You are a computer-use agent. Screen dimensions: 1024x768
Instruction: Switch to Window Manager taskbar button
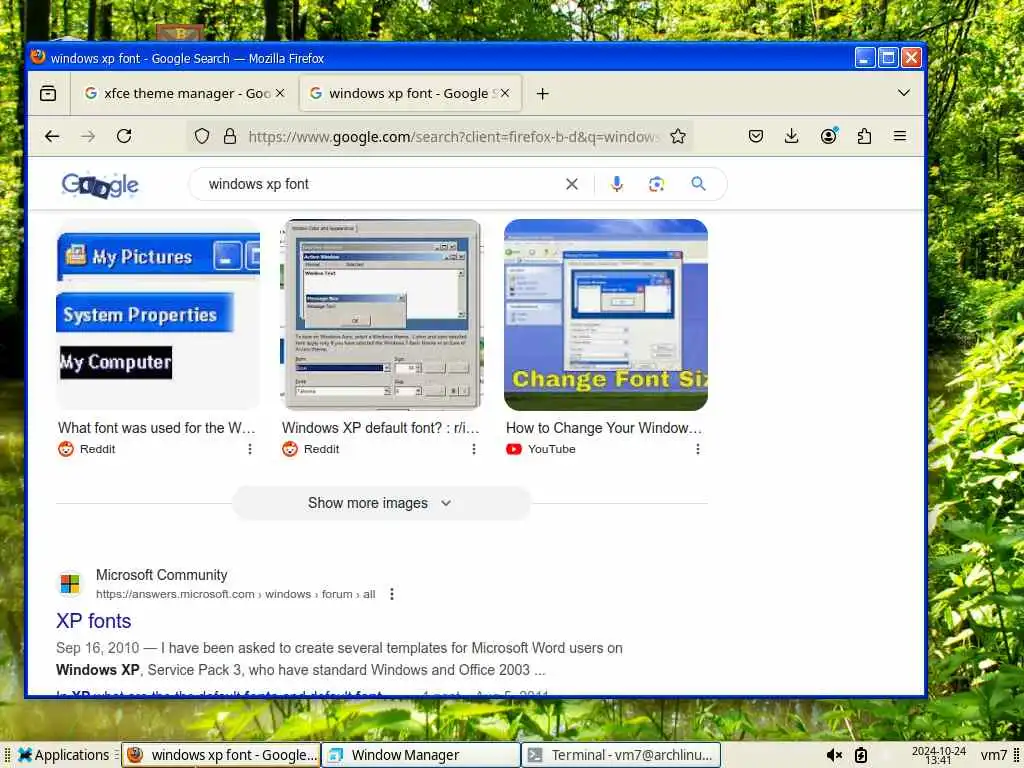(421, 755)
